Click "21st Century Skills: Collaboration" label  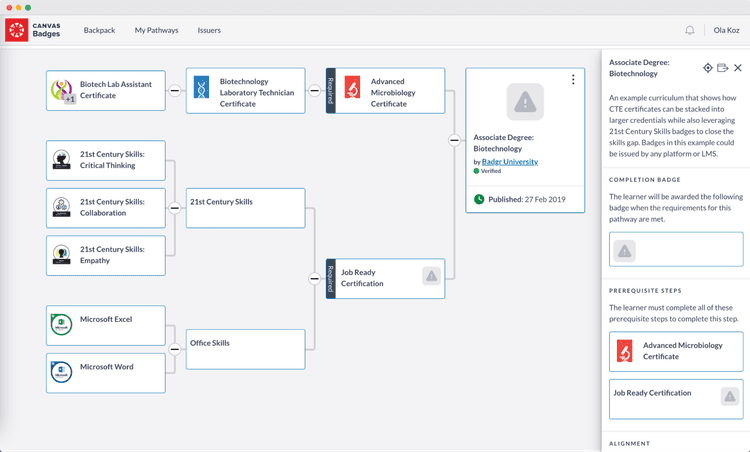(112, 207)
